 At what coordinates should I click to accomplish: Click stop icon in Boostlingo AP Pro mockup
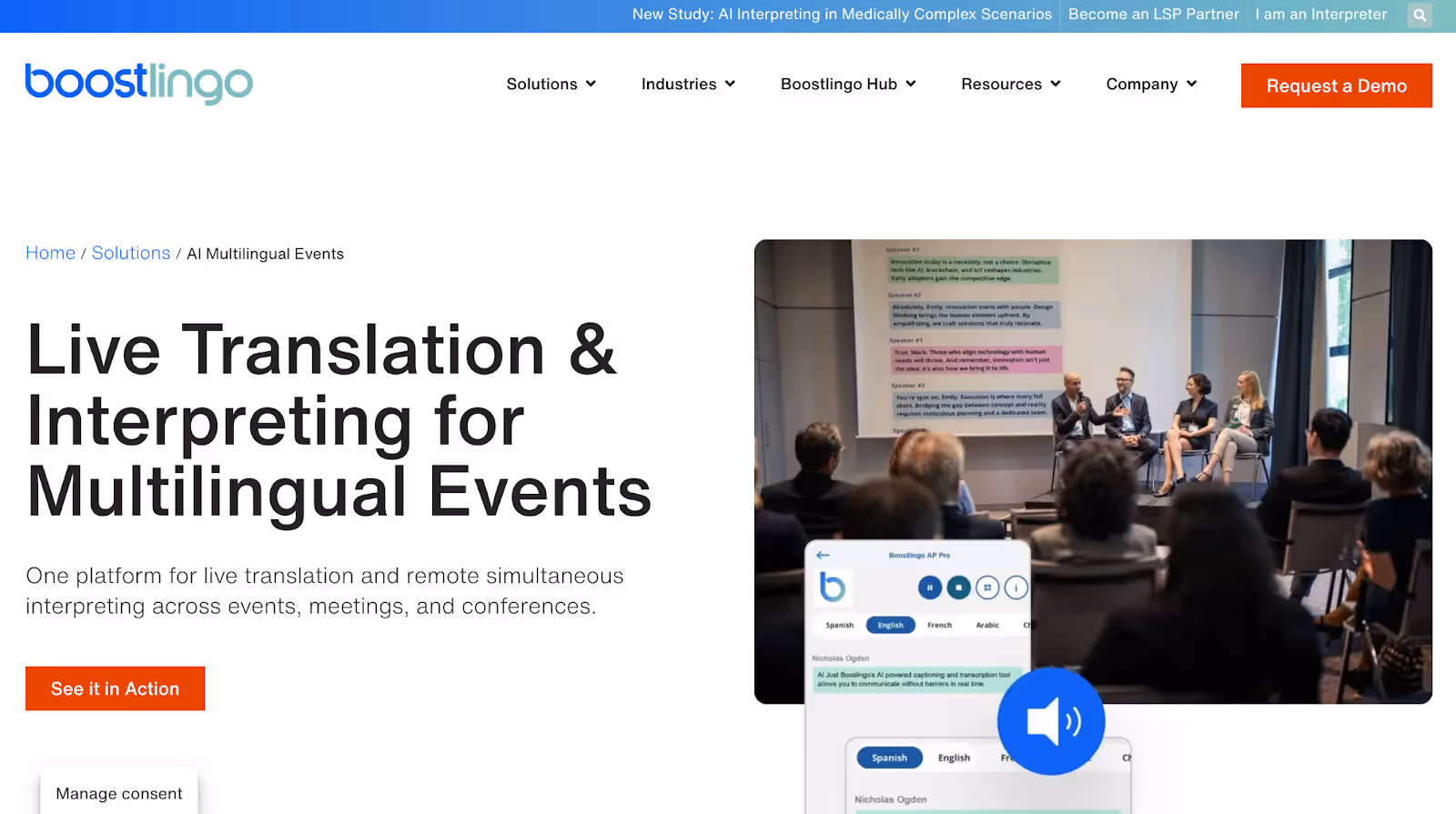[x=958, y=588]
